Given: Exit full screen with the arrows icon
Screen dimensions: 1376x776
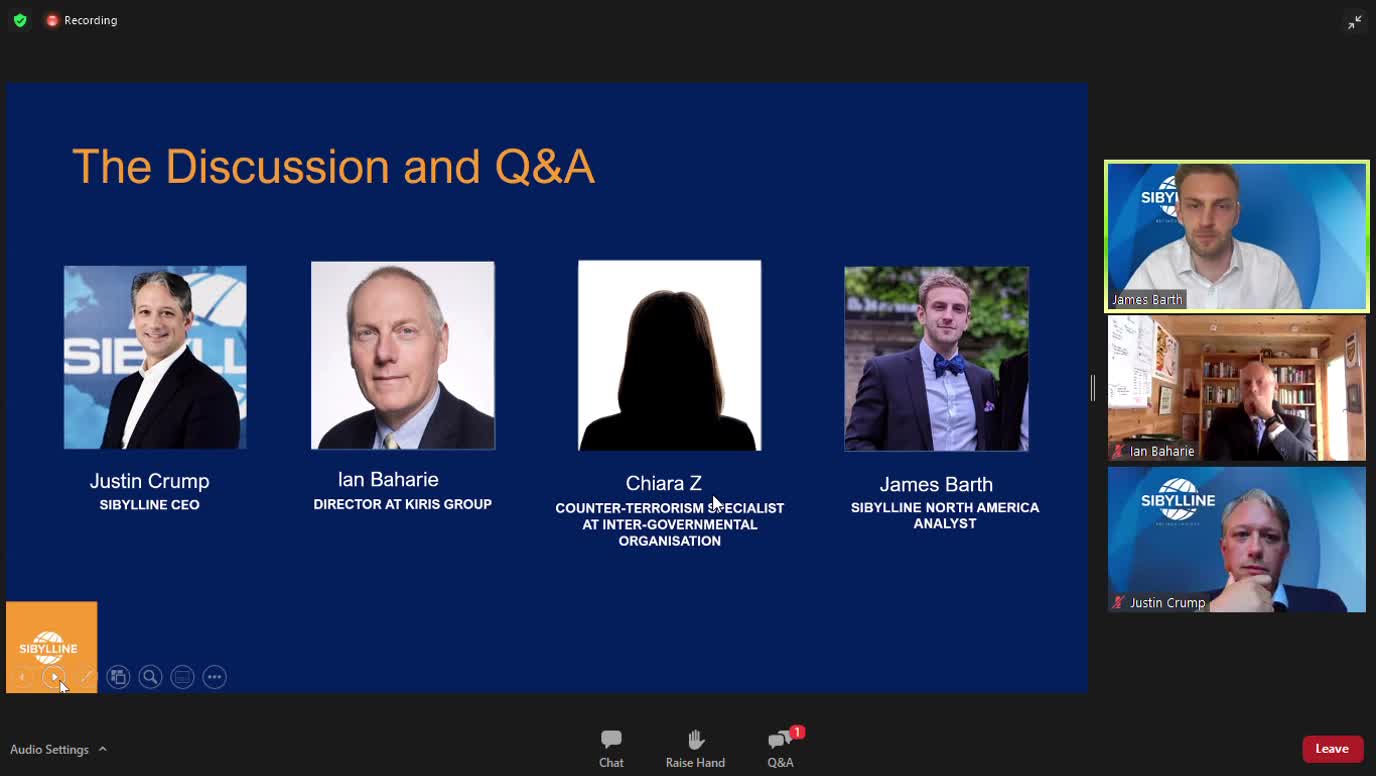Looking at the screenshot, I should coord(1354,21).
